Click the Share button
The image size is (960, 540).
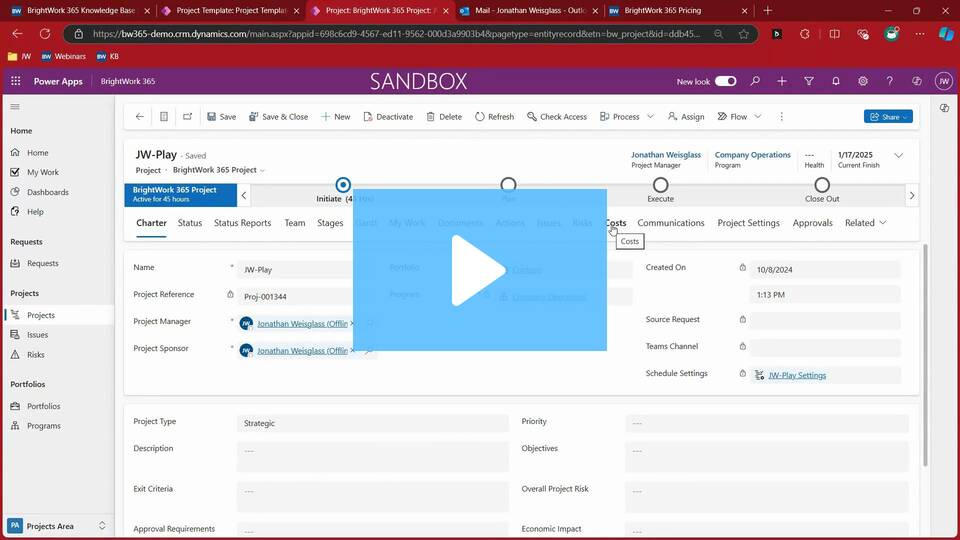tap(888, 116)
